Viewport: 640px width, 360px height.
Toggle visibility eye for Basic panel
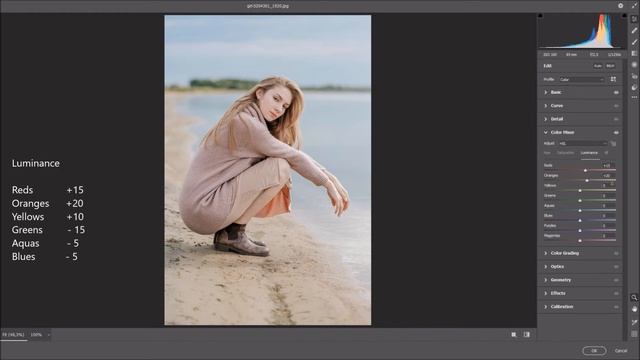pos(616,93)
